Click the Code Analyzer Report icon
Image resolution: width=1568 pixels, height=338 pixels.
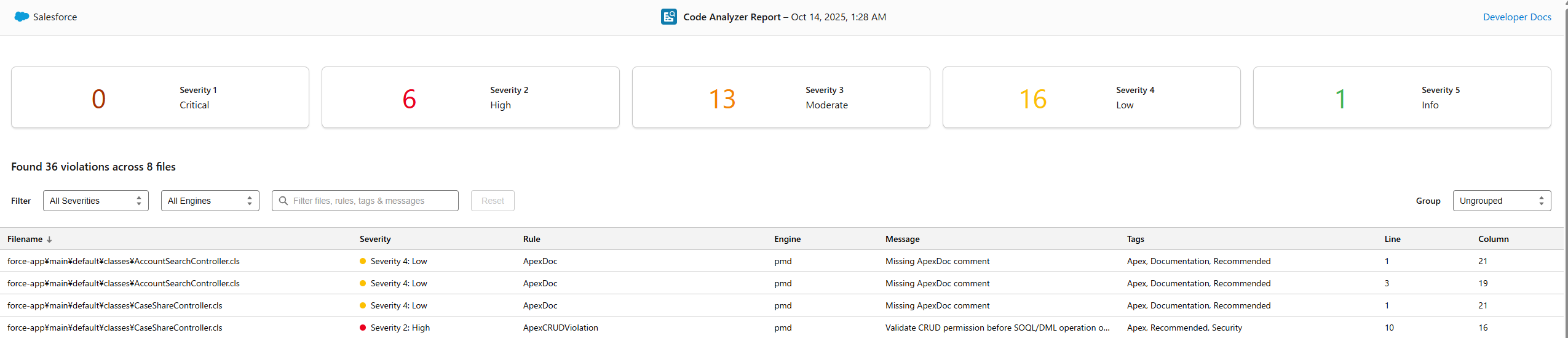668,17
